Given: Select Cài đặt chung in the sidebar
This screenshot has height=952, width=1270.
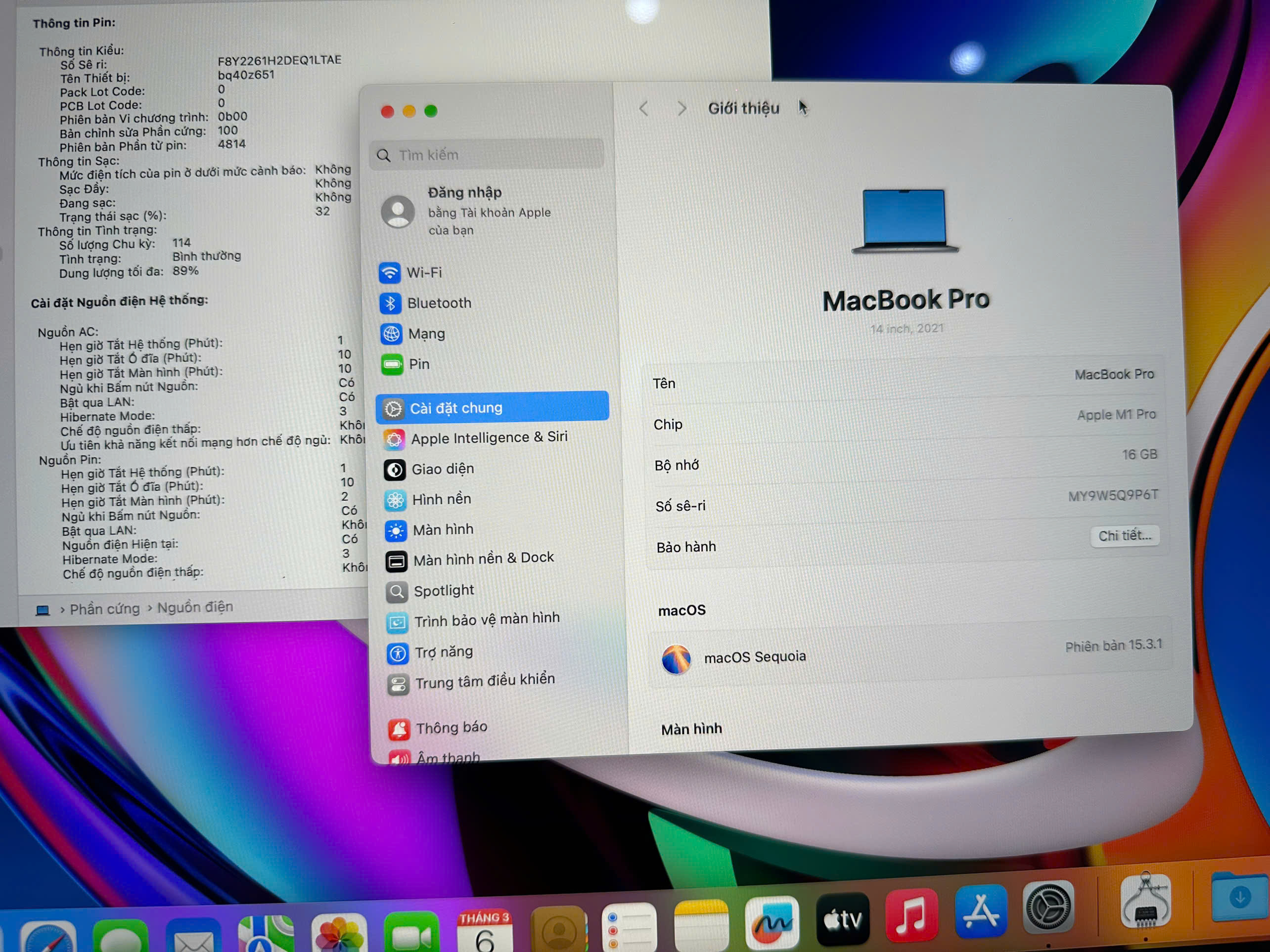Looking at the screenshot, I should (492, 407).
